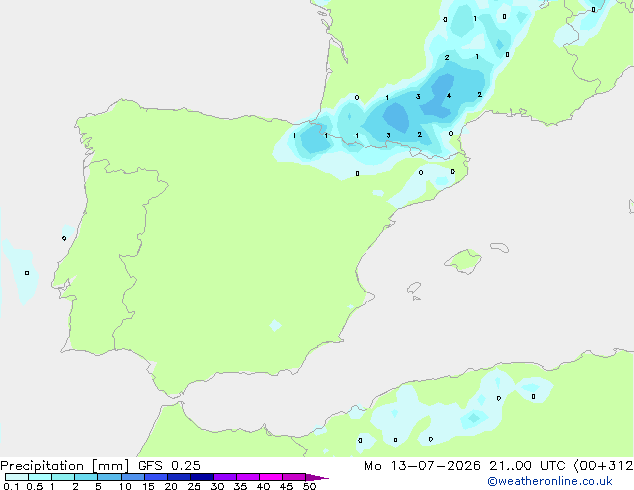Click the '0.5' legend label
The height and width of the screenshot is (490, 634).
tap(34, 486)
